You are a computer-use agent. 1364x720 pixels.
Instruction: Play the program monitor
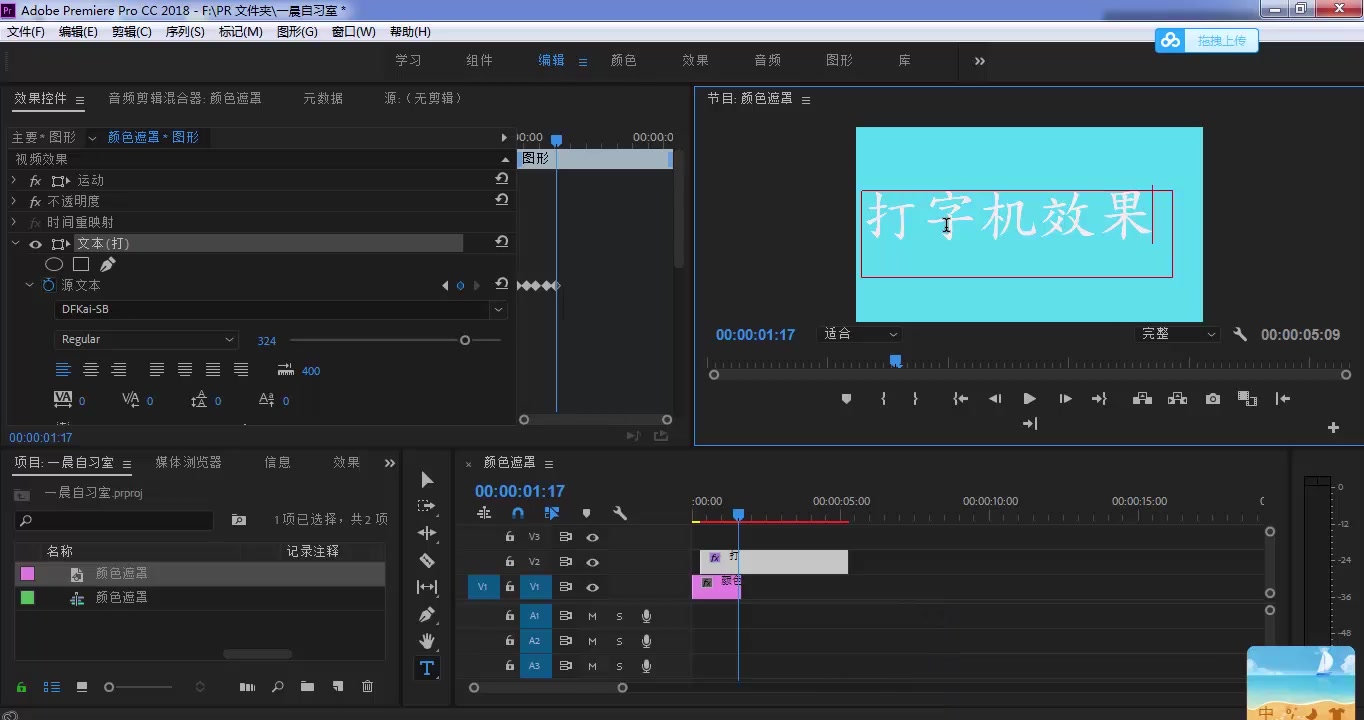pos(1029,399)
